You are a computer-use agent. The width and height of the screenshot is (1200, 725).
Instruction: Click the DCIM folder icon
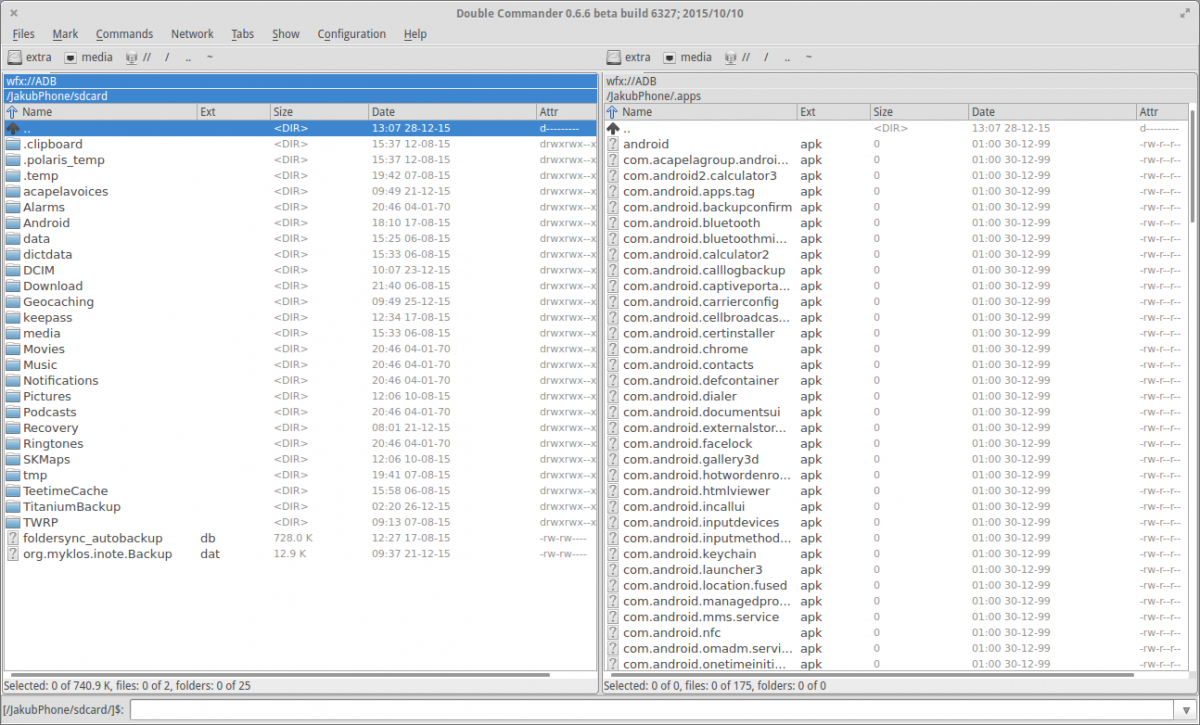click(x=13, y=270)
